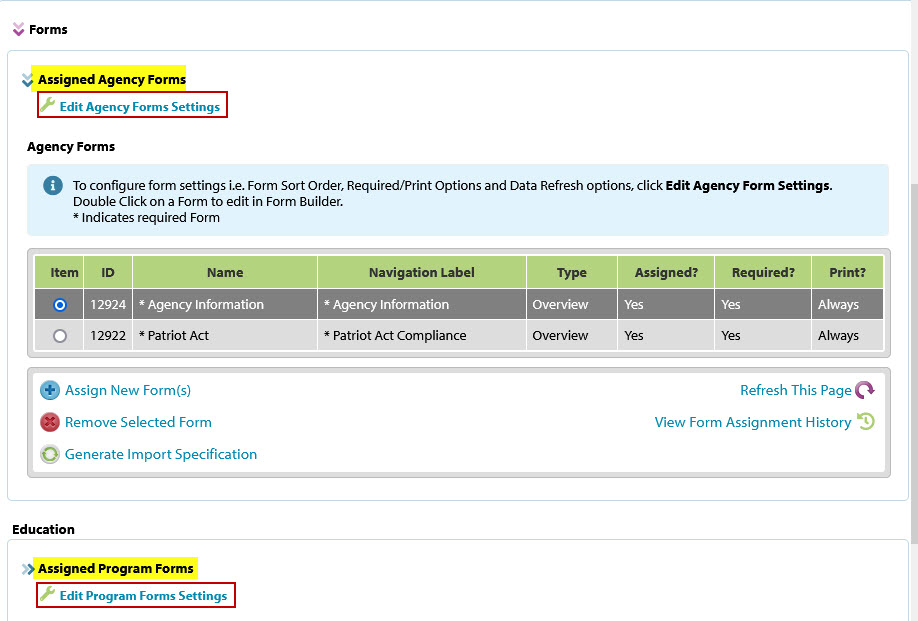Screen dimensions: 918x621
Task: Select the Agency Information radio button
Action: tap(60, 304)
